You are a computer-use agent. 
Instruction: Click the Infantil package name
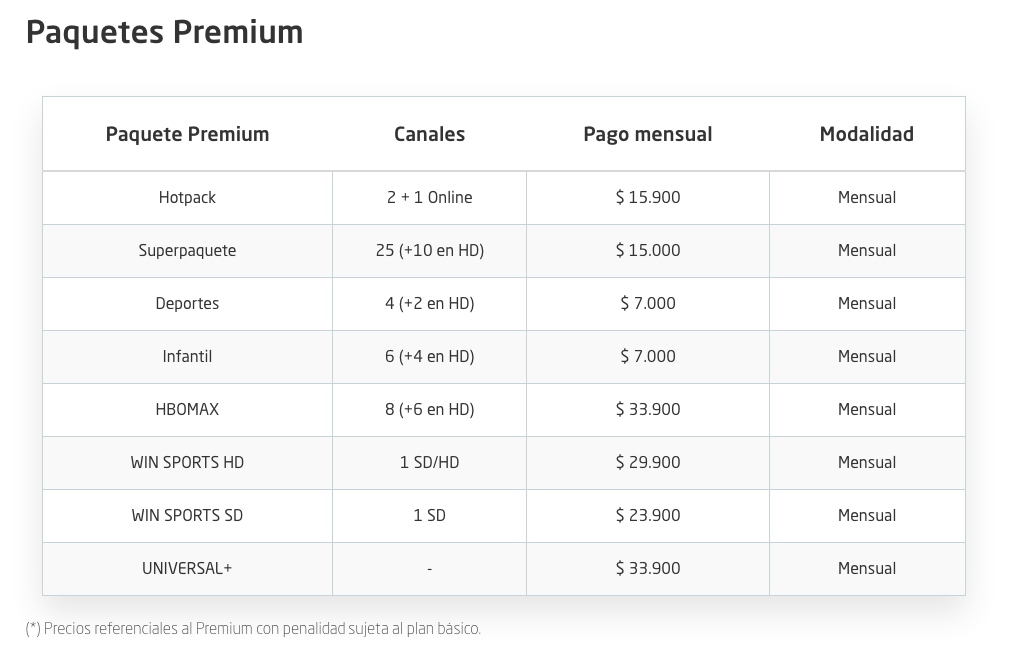click(x=187, y=356)
